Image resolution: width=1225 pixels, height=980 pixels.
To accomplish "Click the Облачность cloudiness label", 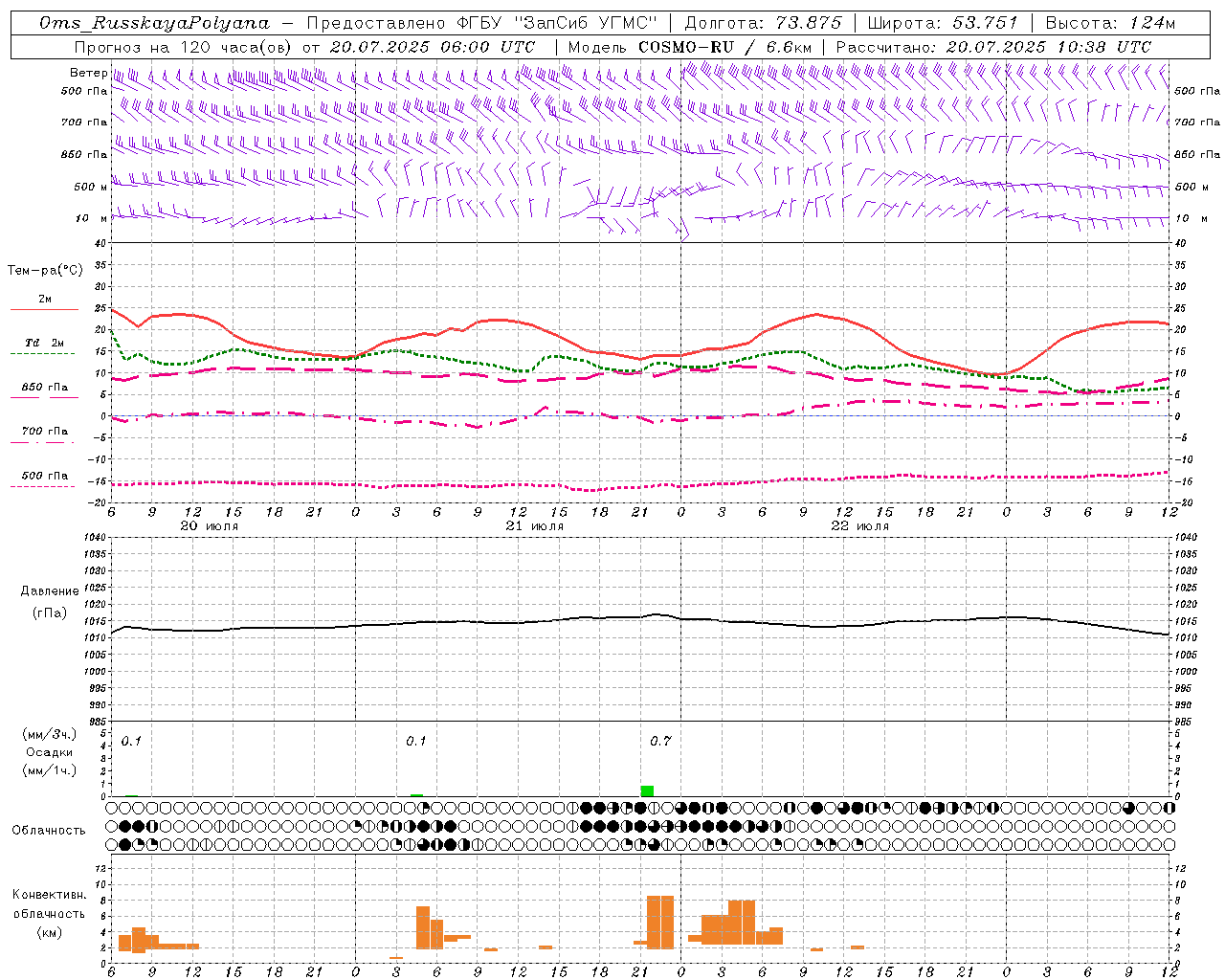I will (x=49, y=830).
